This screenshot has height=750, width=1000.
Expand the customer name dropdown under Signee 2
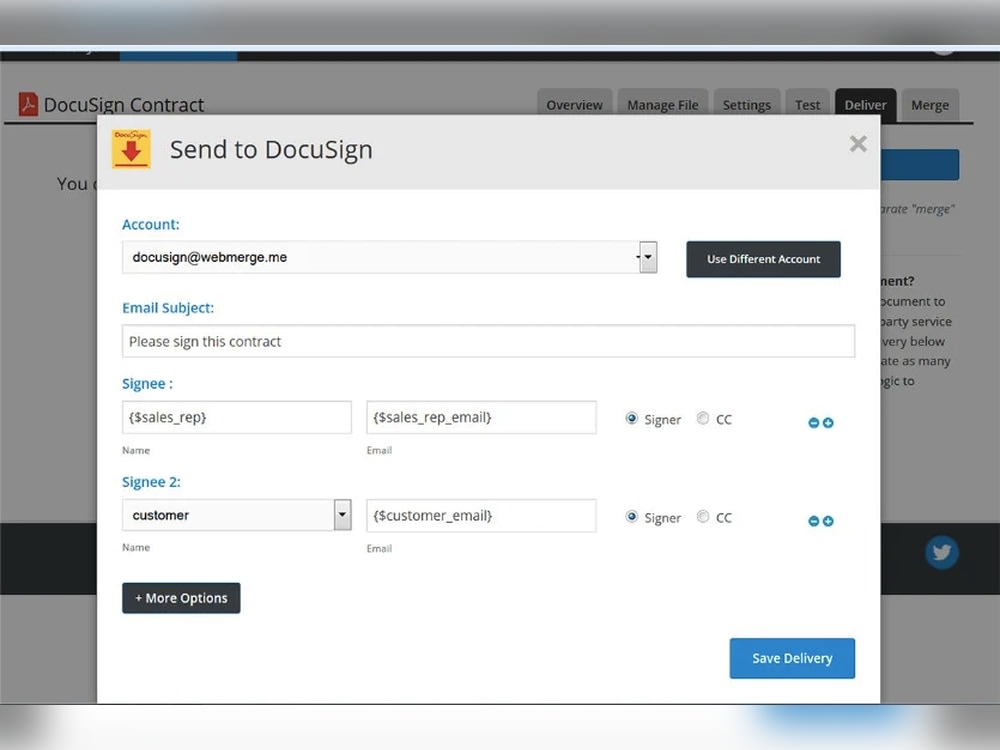pos(341,514)
